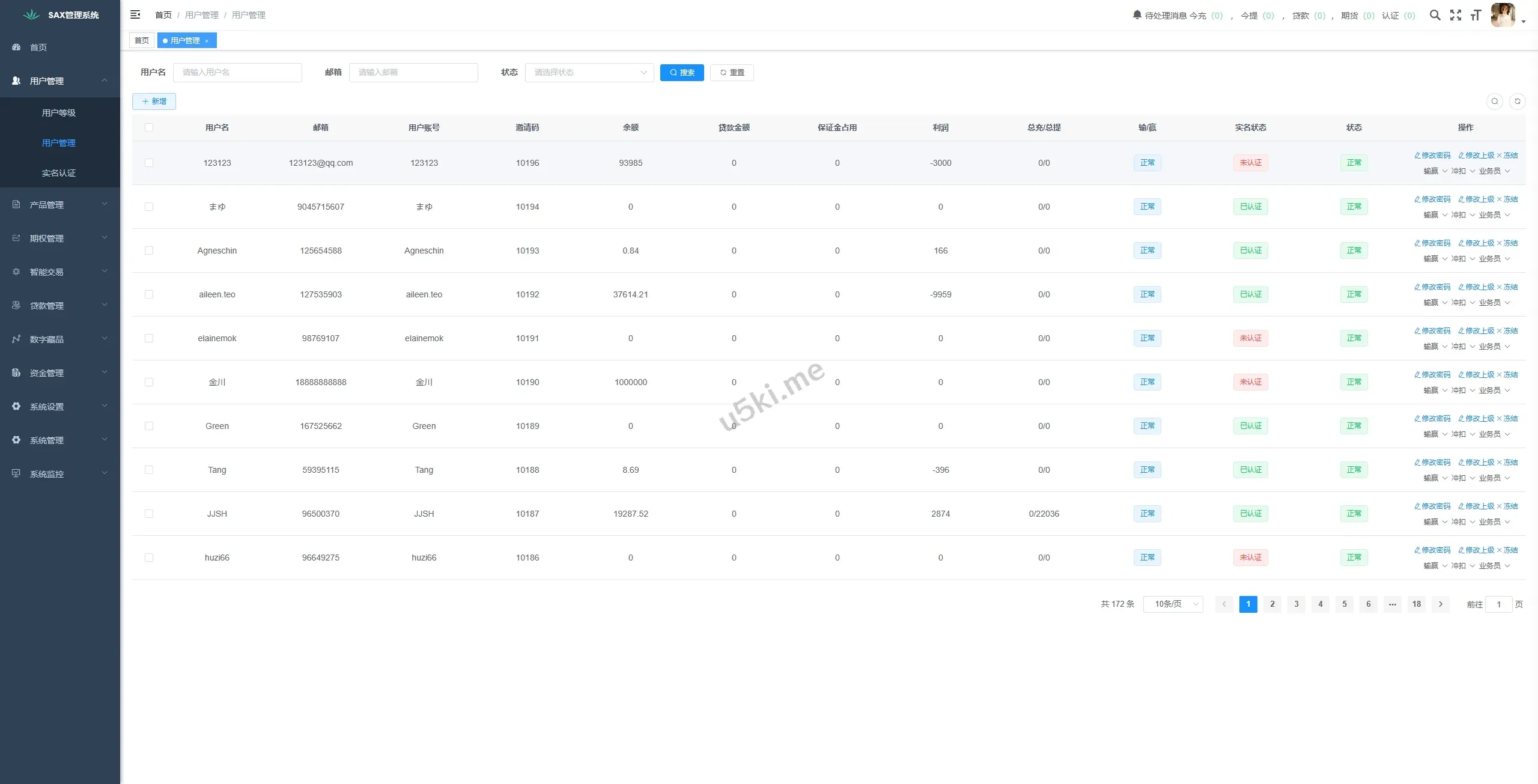Toggle fullscreen mode icon
Image resolution: width=1538 pixels, height=784 pixels.
click(x=1455, y=15)
